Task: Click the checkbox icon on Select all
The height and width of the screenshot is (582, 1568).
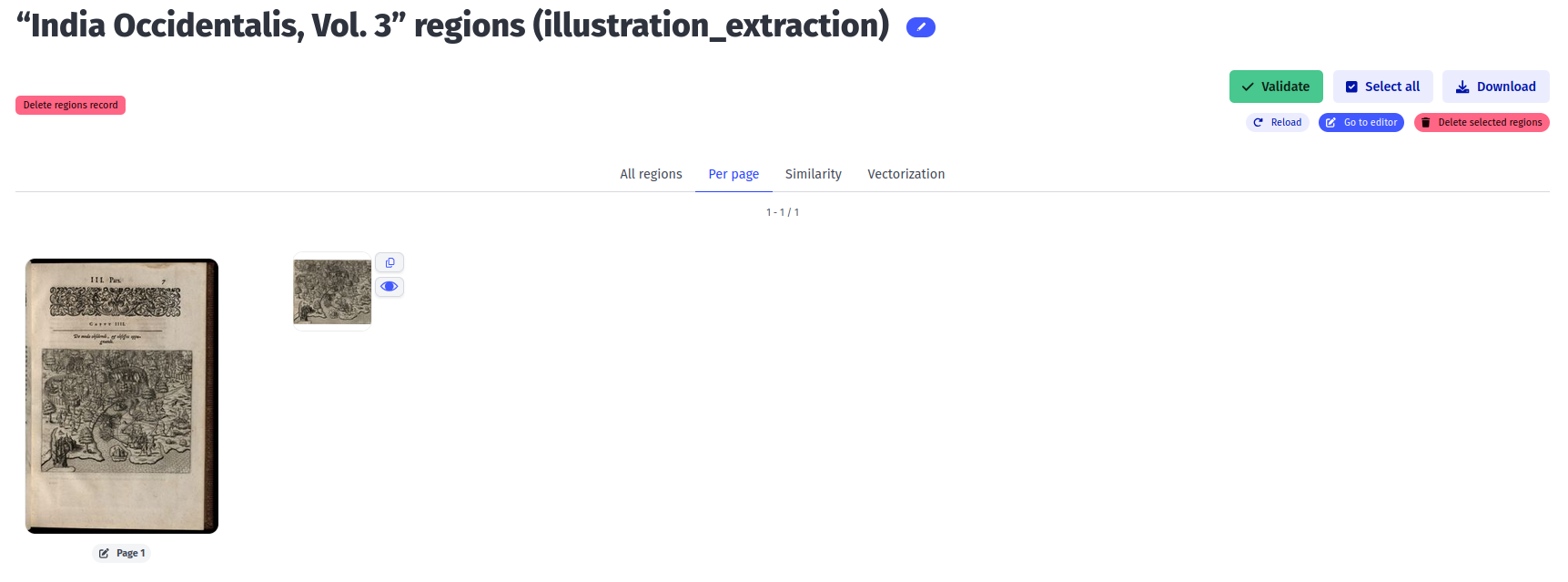Action: (1351, 87)
